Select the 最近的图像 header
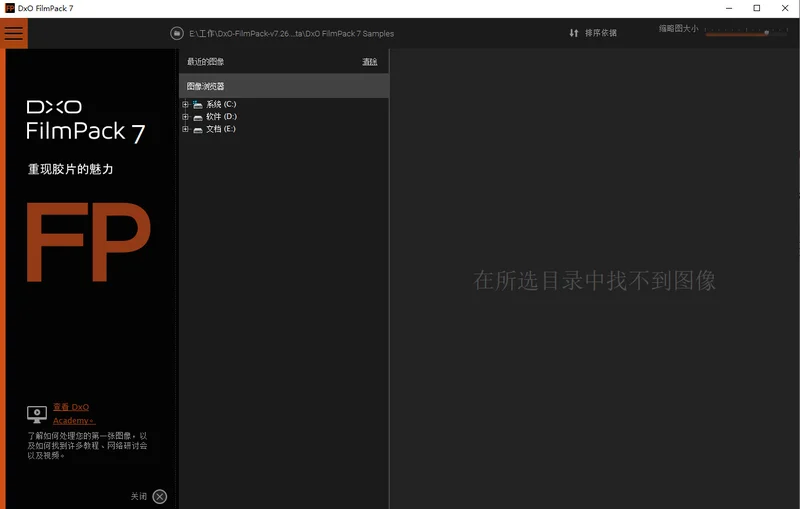The image size is (800, 509). 205,62
